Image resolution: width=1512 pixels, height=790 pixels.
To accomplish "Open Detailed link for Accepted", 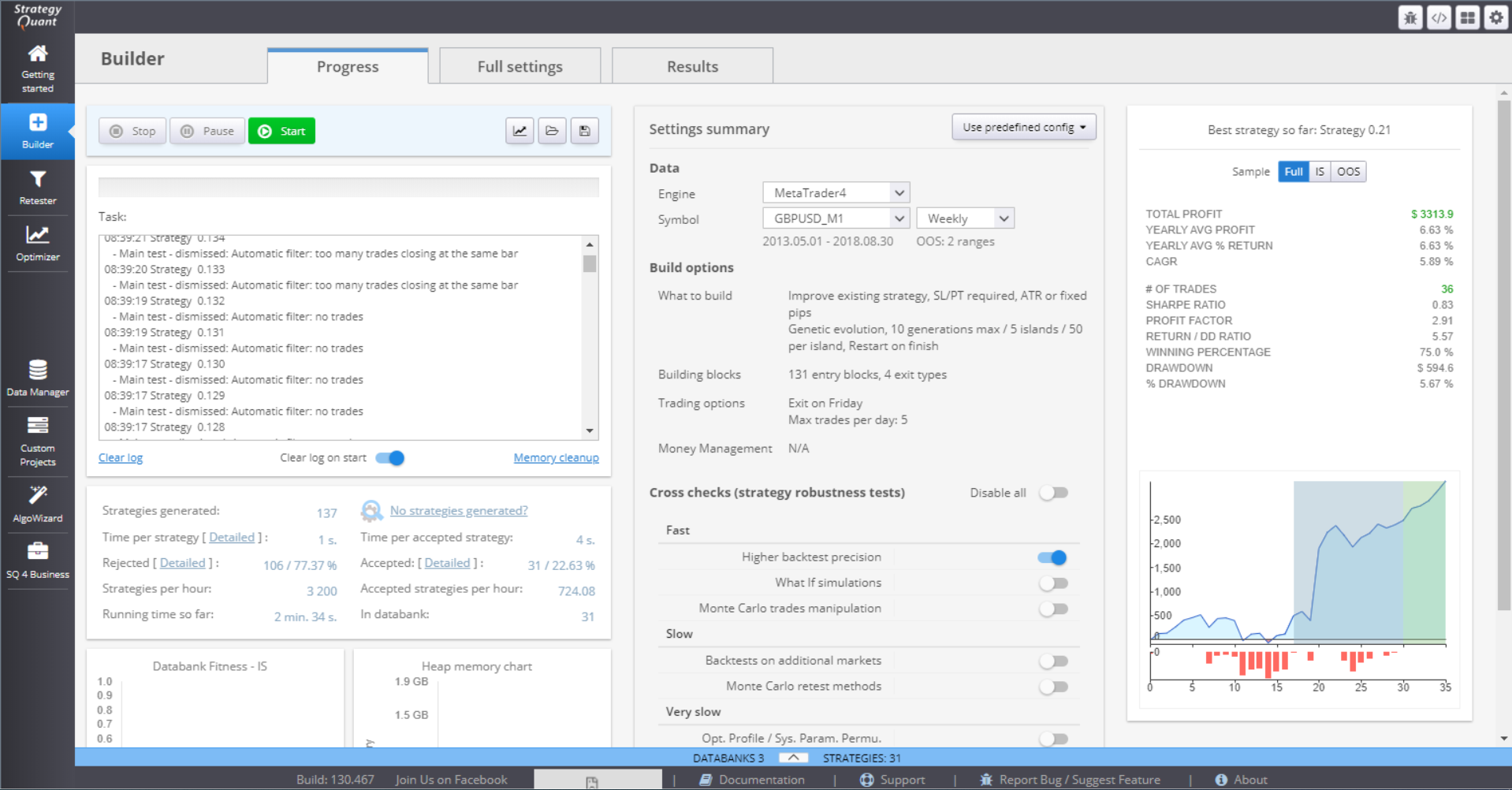I will tap(447, 563).
